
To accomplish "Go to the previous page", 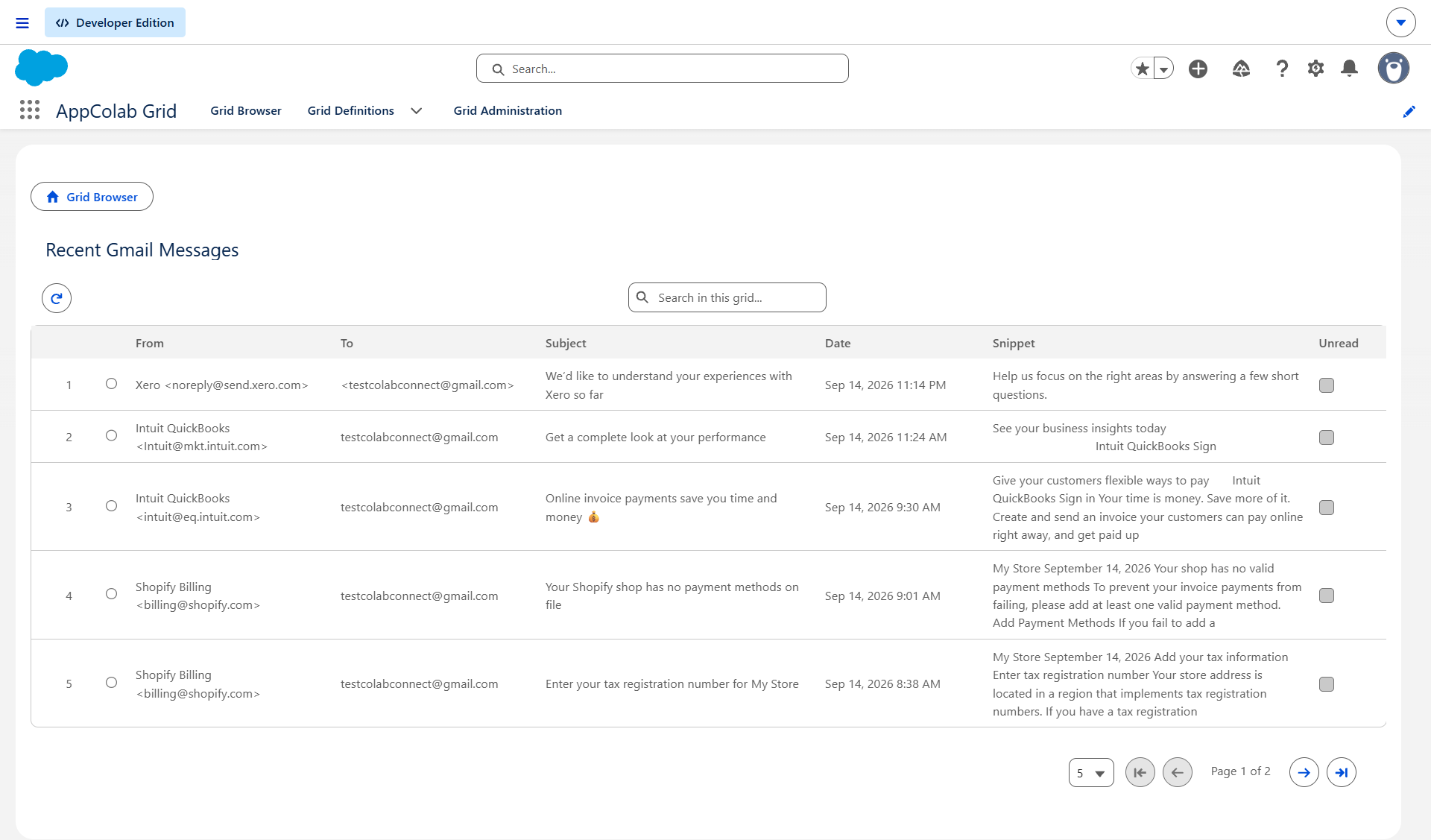I will [x=1178, y=772].
